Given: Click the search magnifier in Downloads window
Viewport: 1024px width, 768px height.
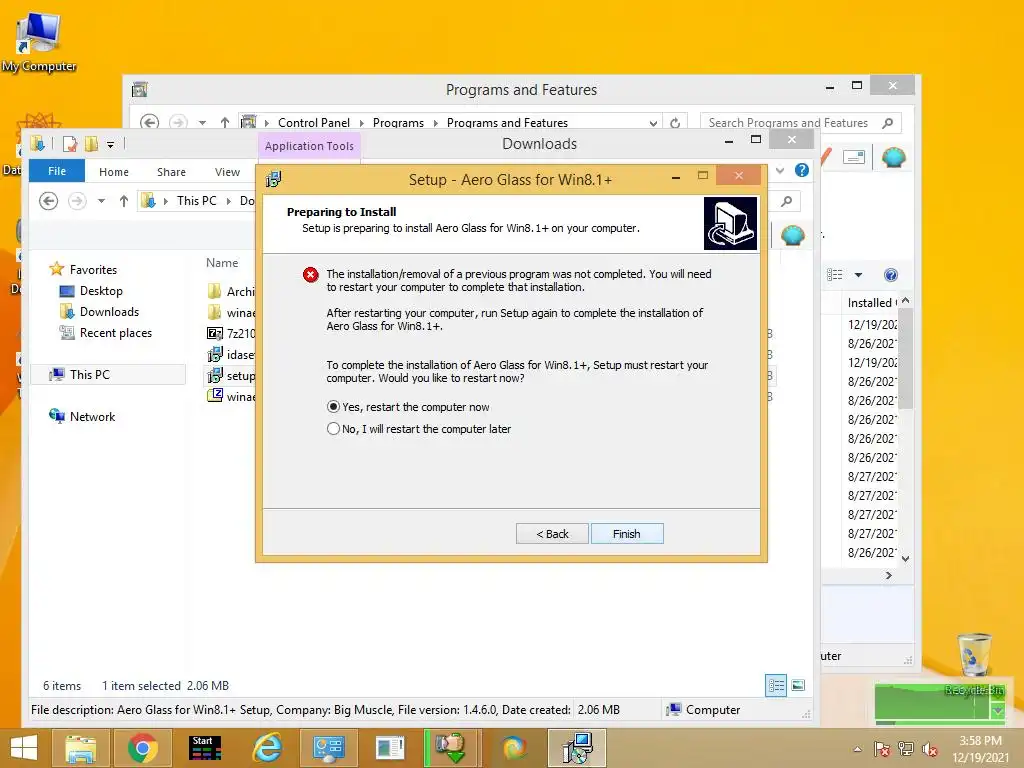Looking at the screenshot, I should [786, 201].
